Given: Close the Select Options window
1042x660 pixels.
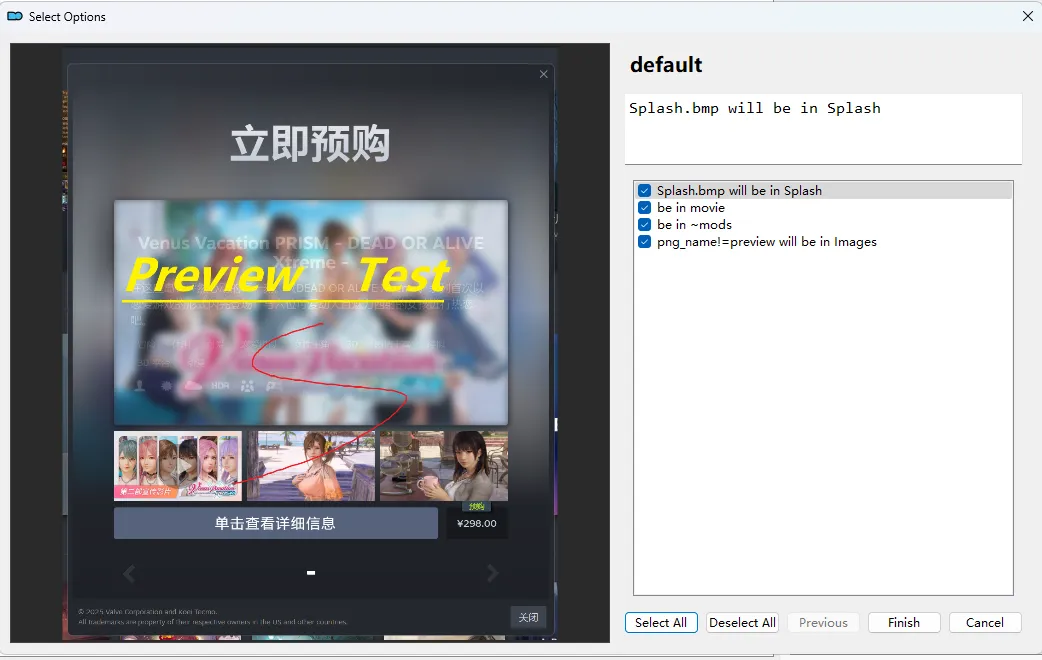Looking at the screenshot, I should (x=1027, y=16).
